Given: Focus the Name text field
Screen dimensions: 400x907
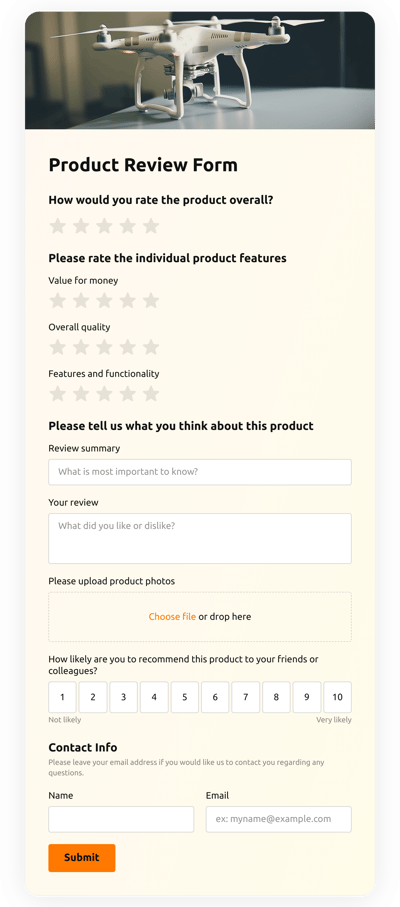Looking at the screenshot, I should [121, 820].
